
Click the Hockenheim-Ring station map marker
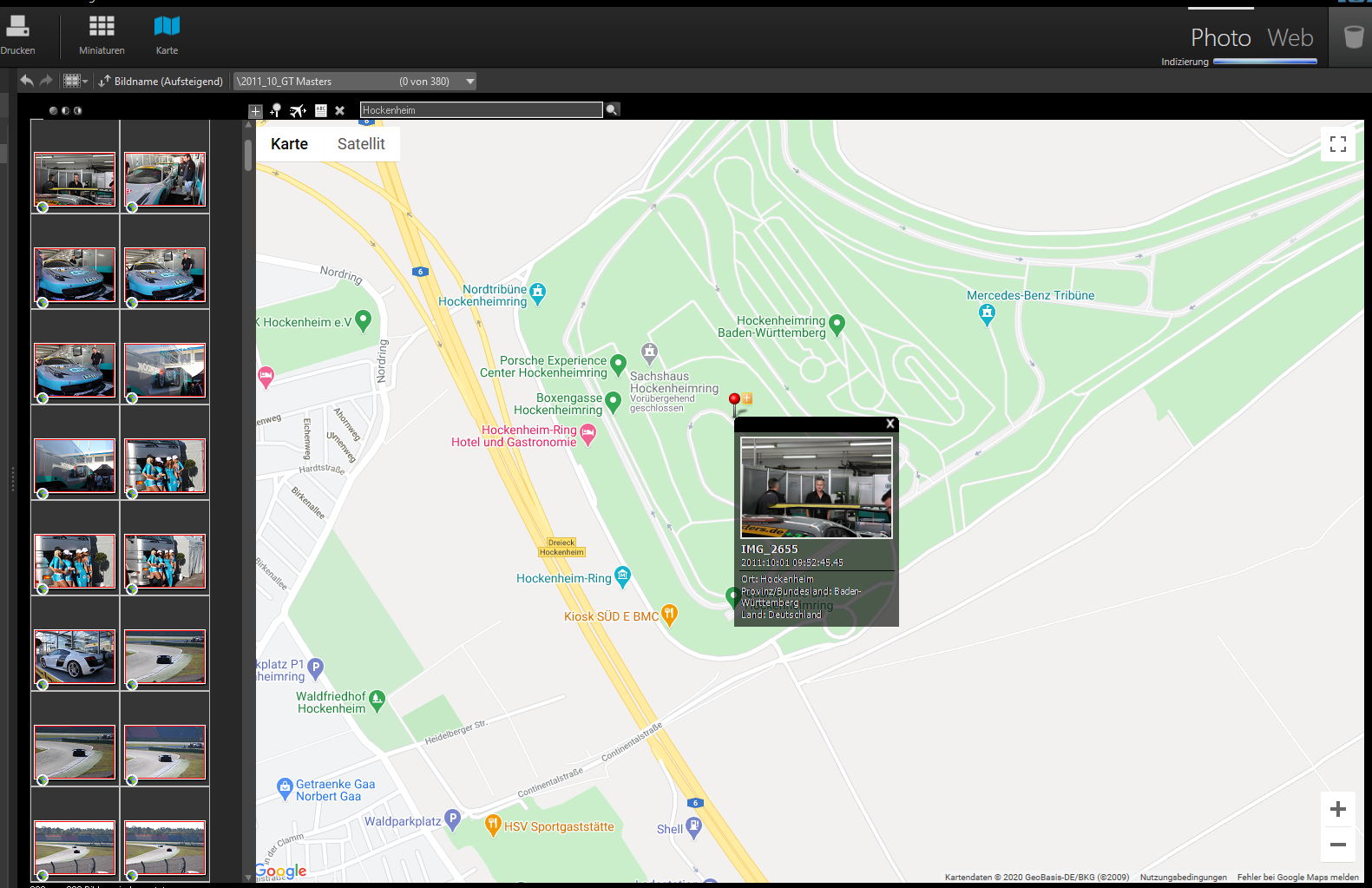[622, 576]
